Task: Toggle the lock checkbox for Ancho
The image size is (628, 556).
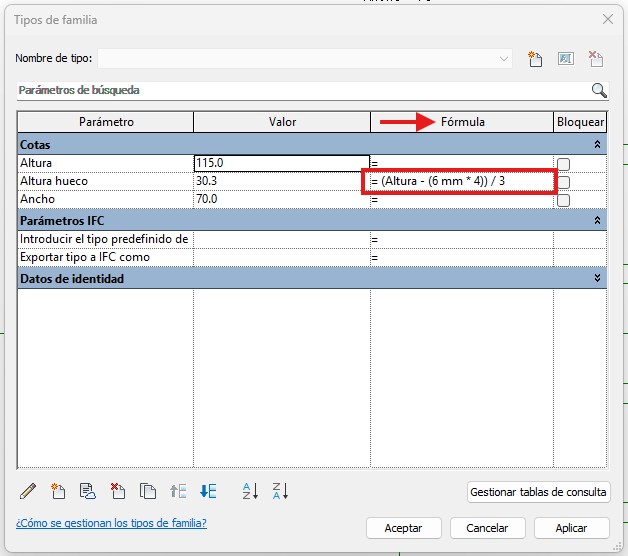Action: coord(564,200)
